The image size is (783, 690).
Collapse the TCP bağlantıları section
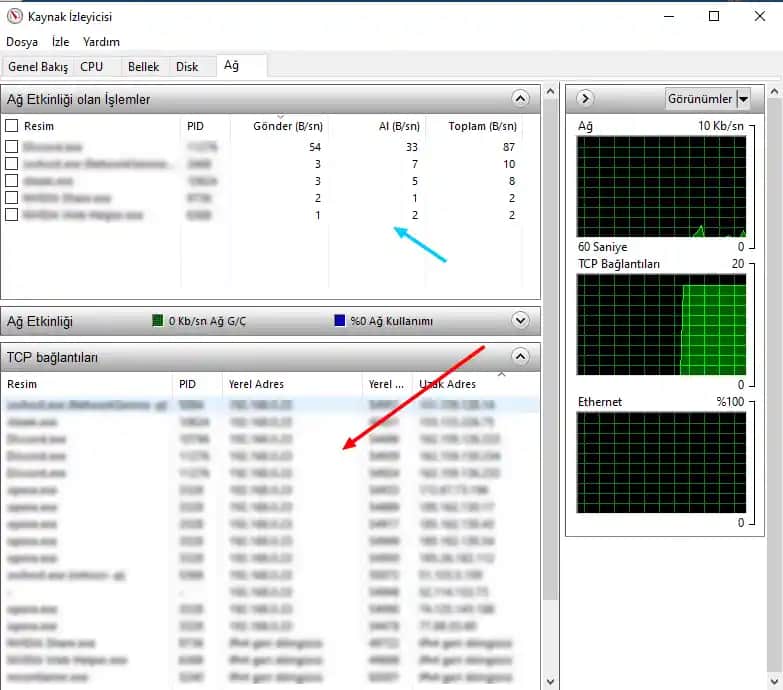[x=519, y=356]
